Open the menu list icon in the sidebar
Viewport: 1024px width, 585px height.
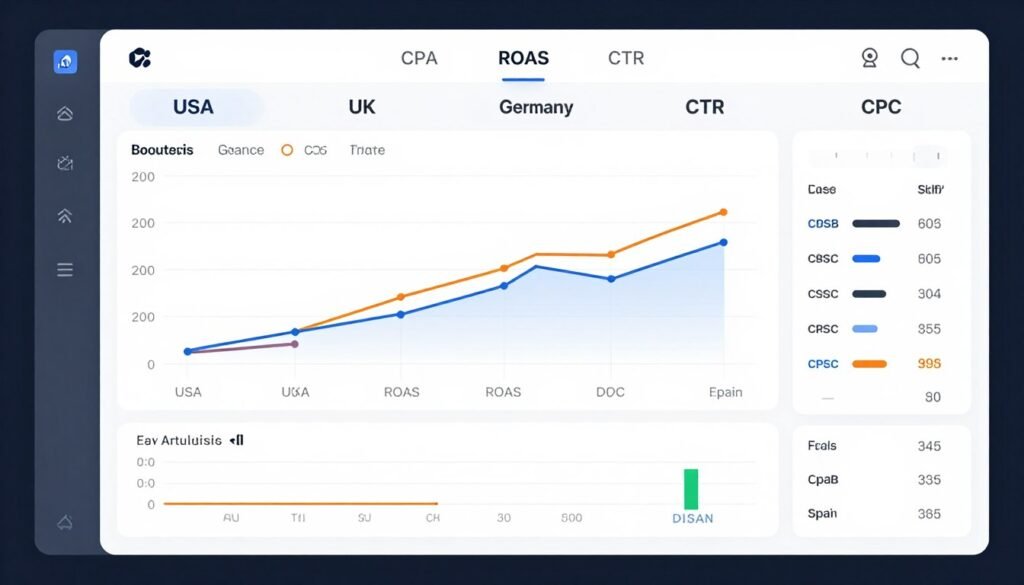click(x=64, y=269)
